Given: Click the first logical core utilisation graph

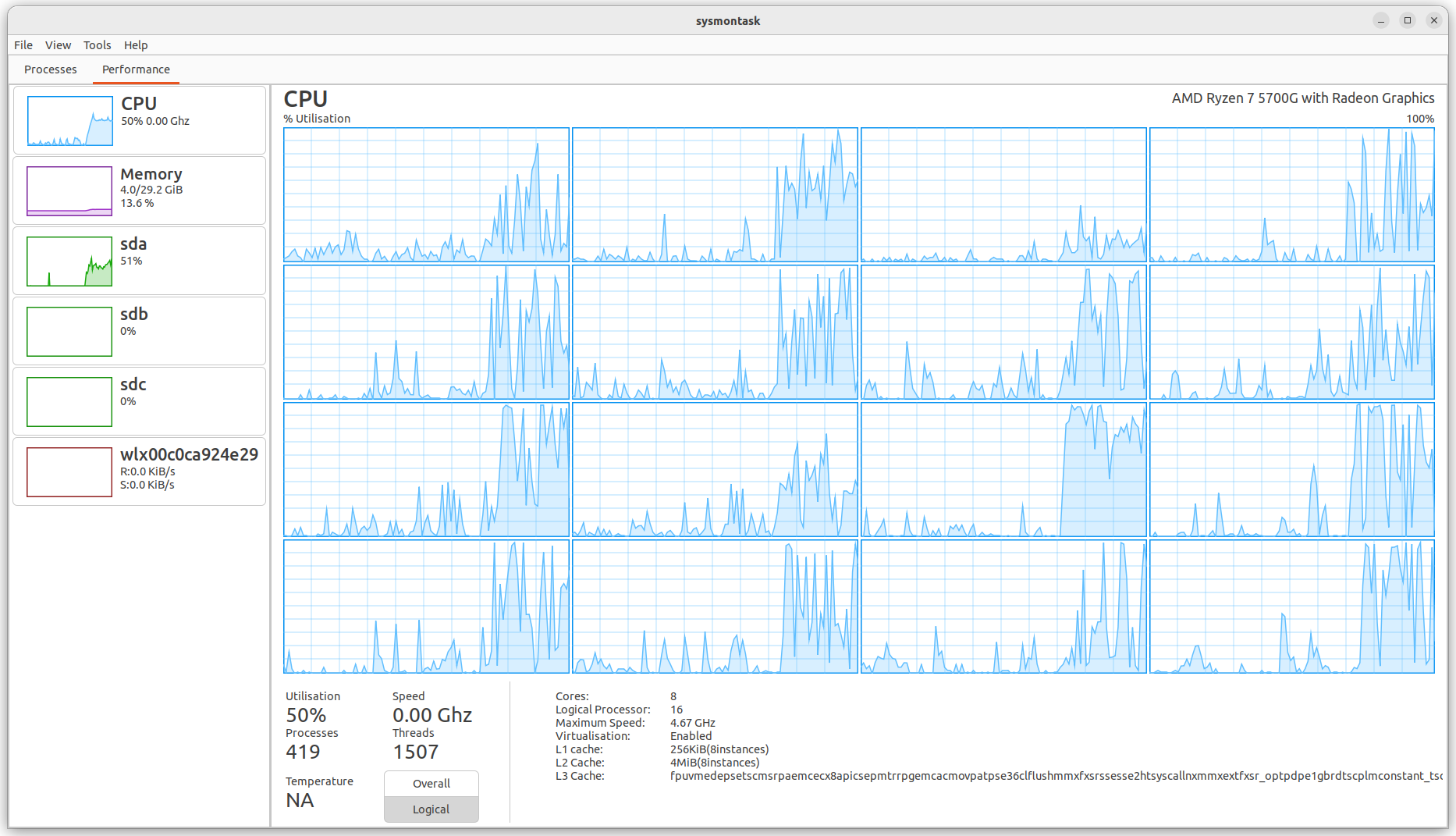Looking at the screenshot, I should 426,194.
